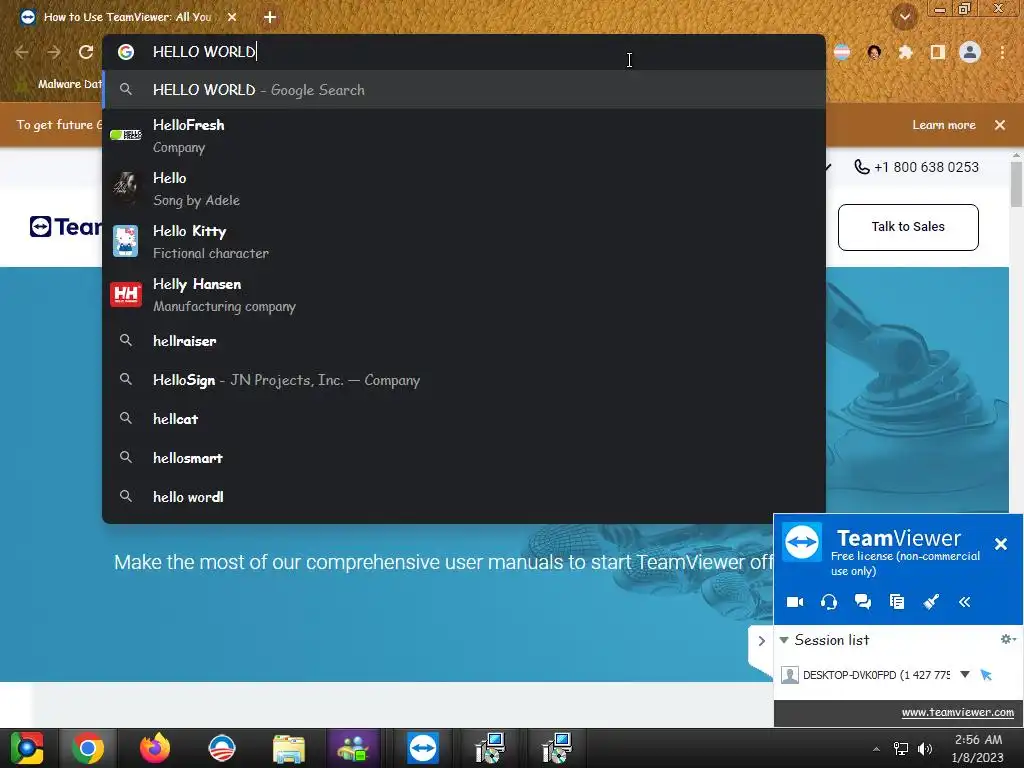
Task: Toggle the Chrome side panel icon
Action: tap(937, 52)
